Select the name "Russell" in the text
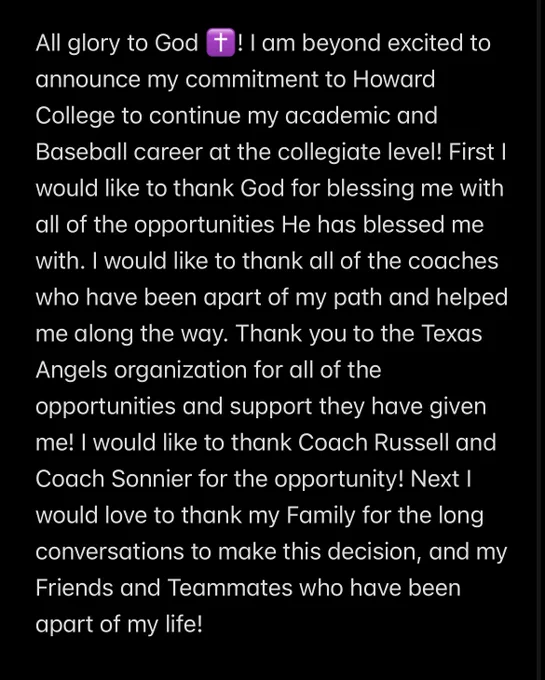Image resolution: width=545 pixels, height=680 pixels. coord(411,443)
